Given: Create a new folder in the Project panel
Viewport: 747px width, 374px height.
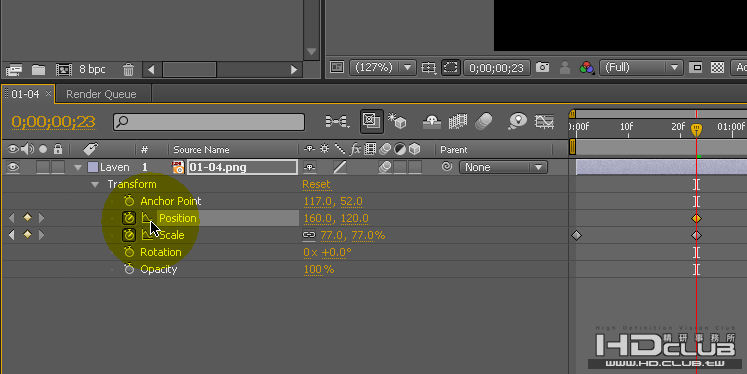Looking at the screenshot, I should click(39, 70).
